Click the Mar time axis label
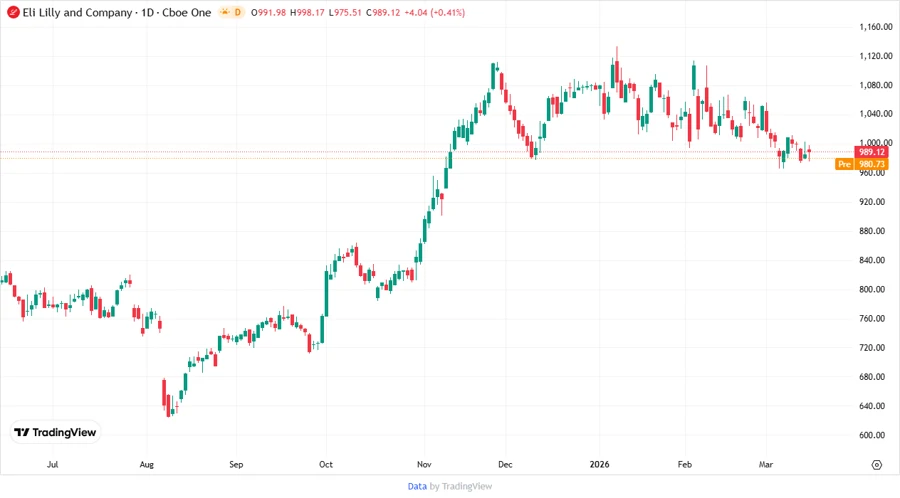Image resolution: width=900 pixels, height=498 pixels. tap(766, 465)
